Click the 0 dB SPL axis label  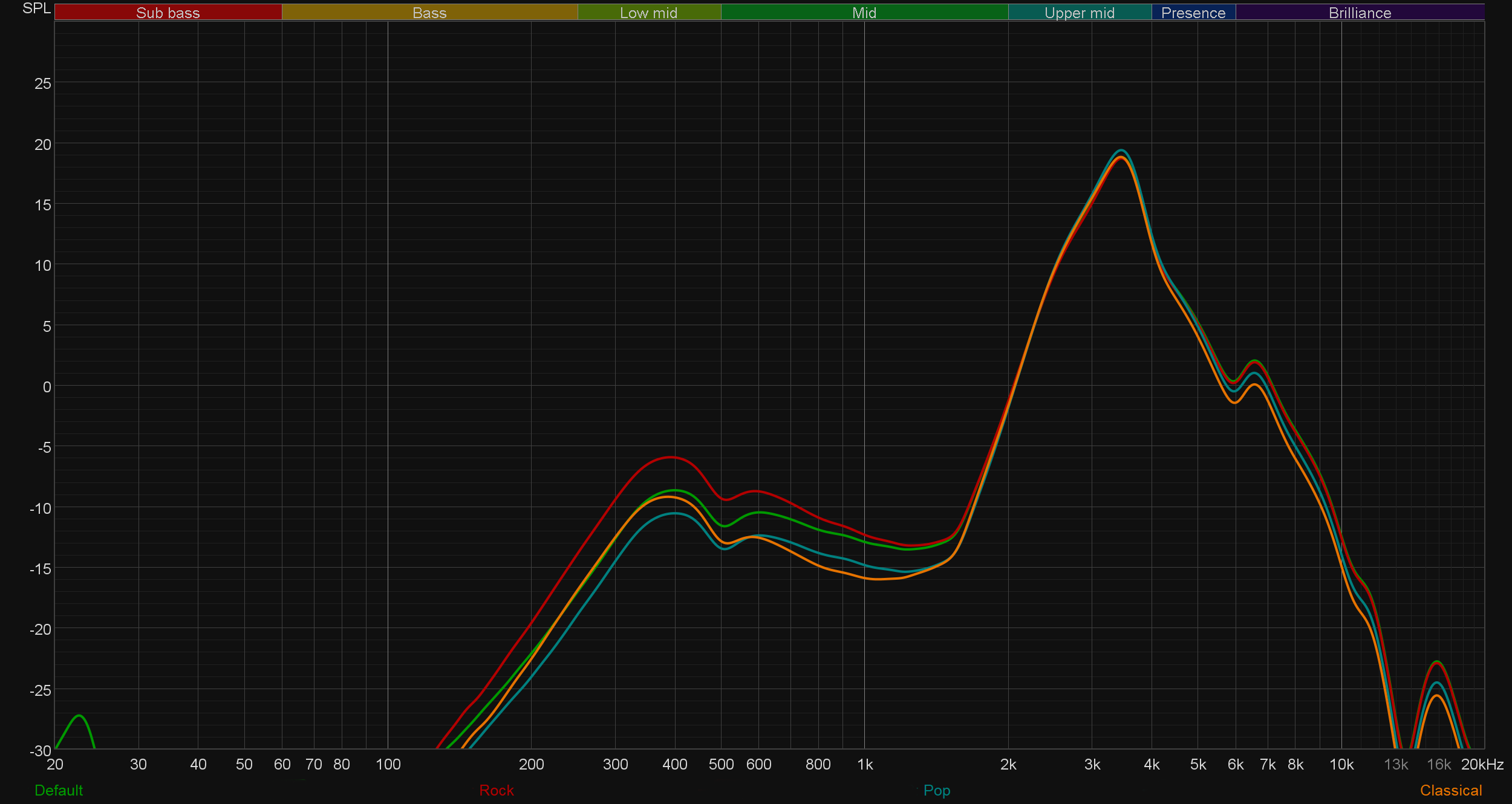47,387
